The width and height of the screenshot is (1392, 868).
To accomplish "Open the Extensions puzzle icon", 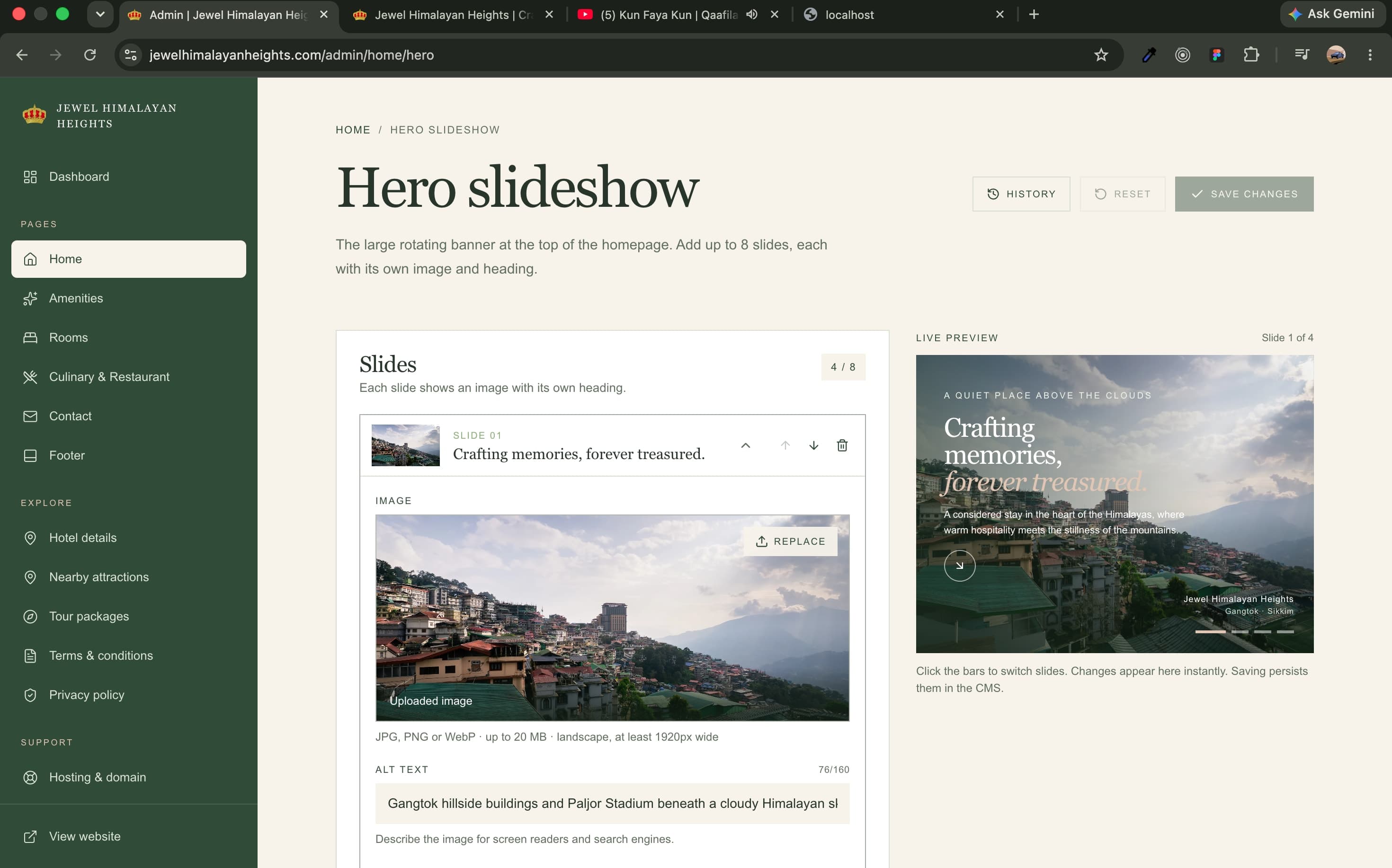I will pyautogui.click(x=1251, y=55).
